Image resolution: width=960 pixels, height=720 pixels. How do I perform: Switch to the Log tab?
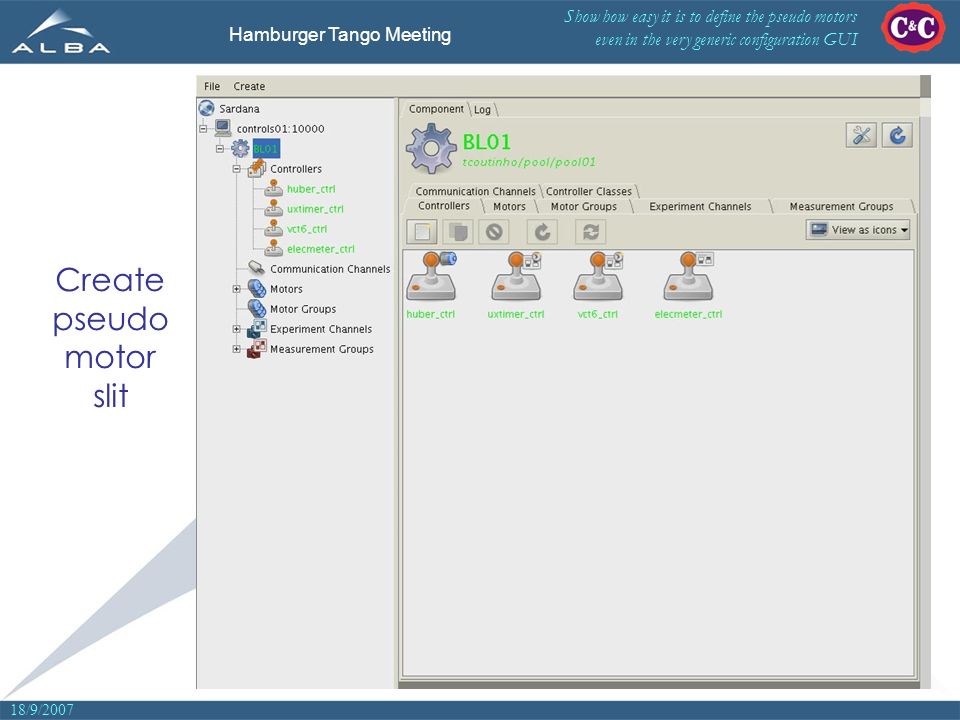tap(482, 110)
